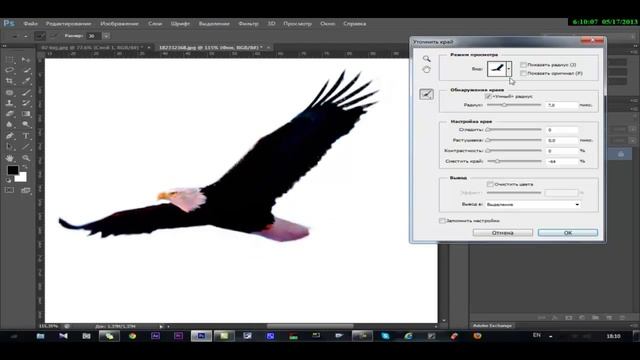Open the Просмотр menu
Viewport: 640px width, 360px height.
[x=298, y=24]
